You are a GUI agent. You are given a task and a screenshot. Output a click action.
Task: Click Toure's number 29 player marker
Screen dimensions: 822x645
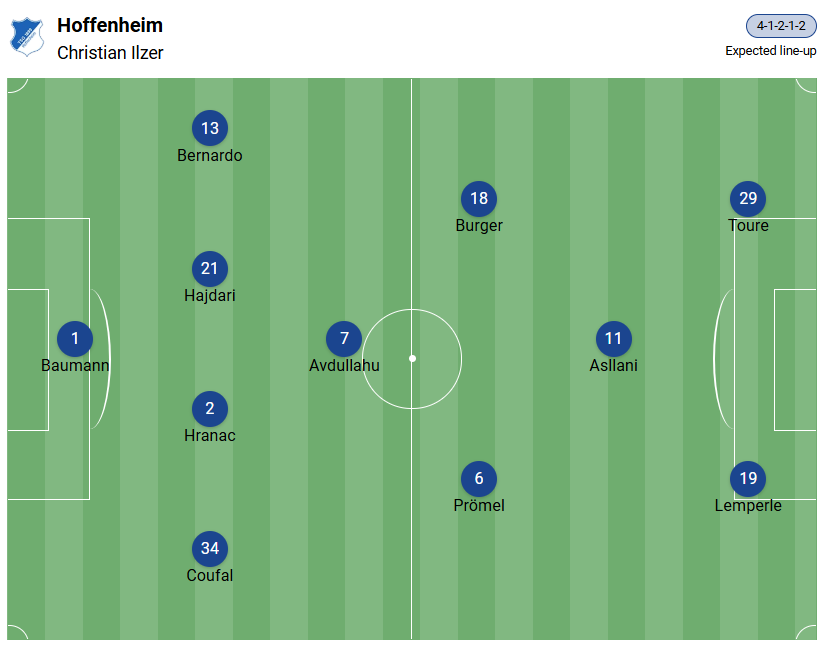click(748, 199)
